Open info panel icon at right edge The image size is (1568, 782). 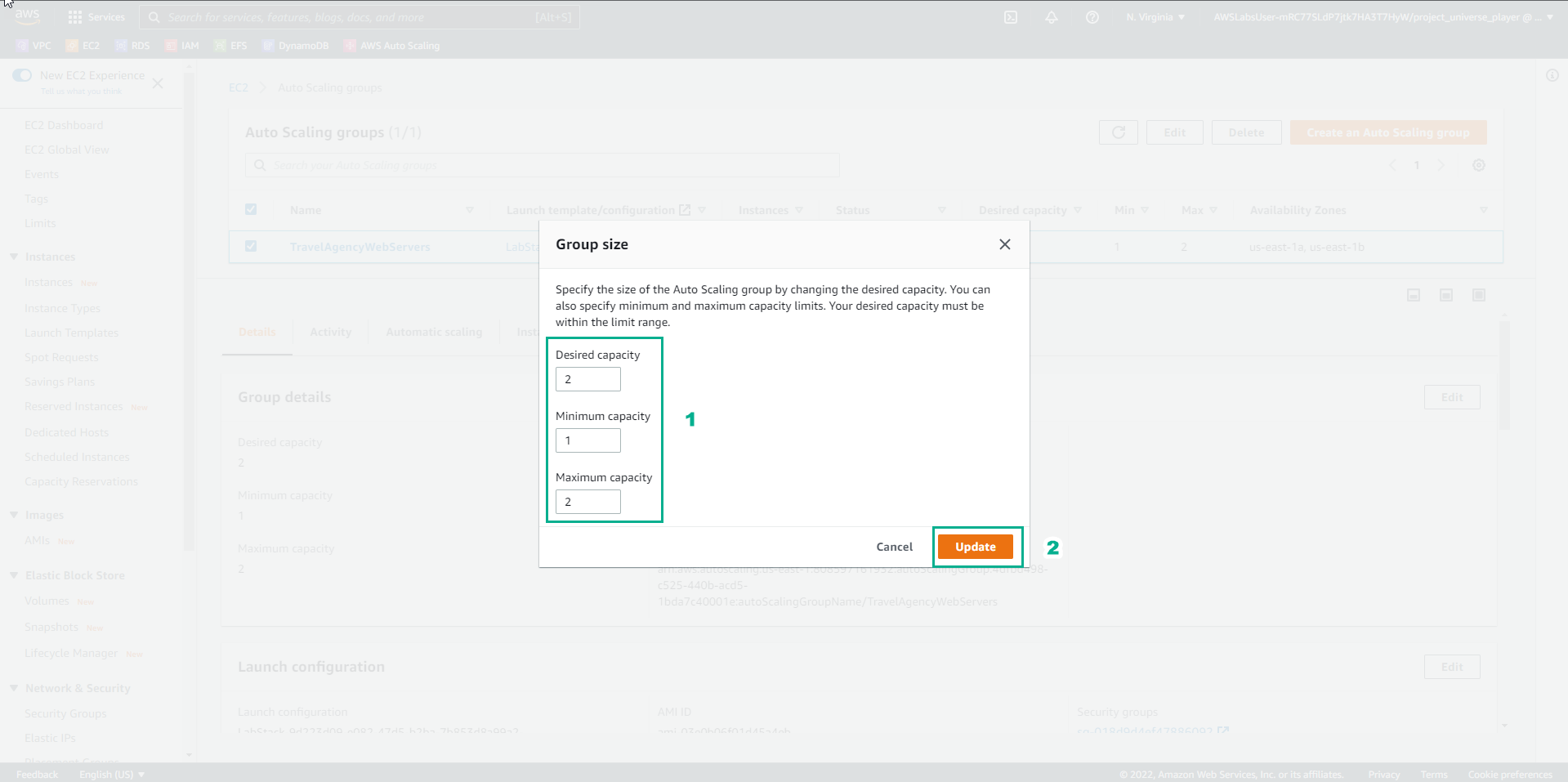coord(1552,75)
